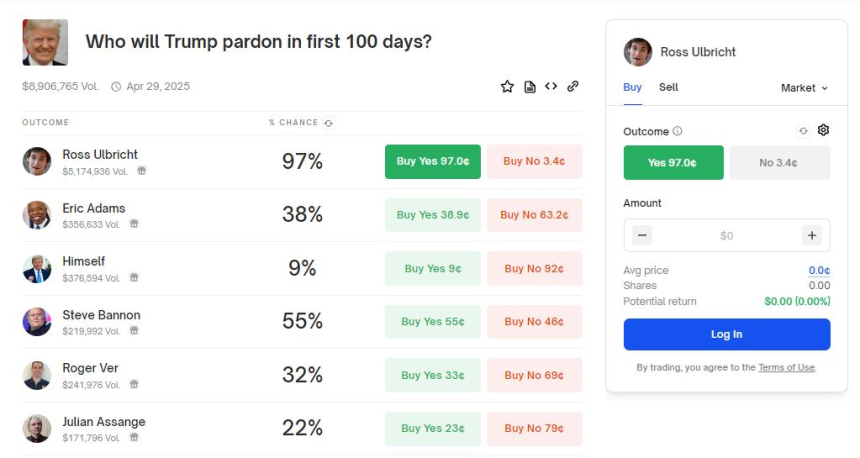Click the Amount input field
Screen dimensions: 860x458
click(726, 236)
